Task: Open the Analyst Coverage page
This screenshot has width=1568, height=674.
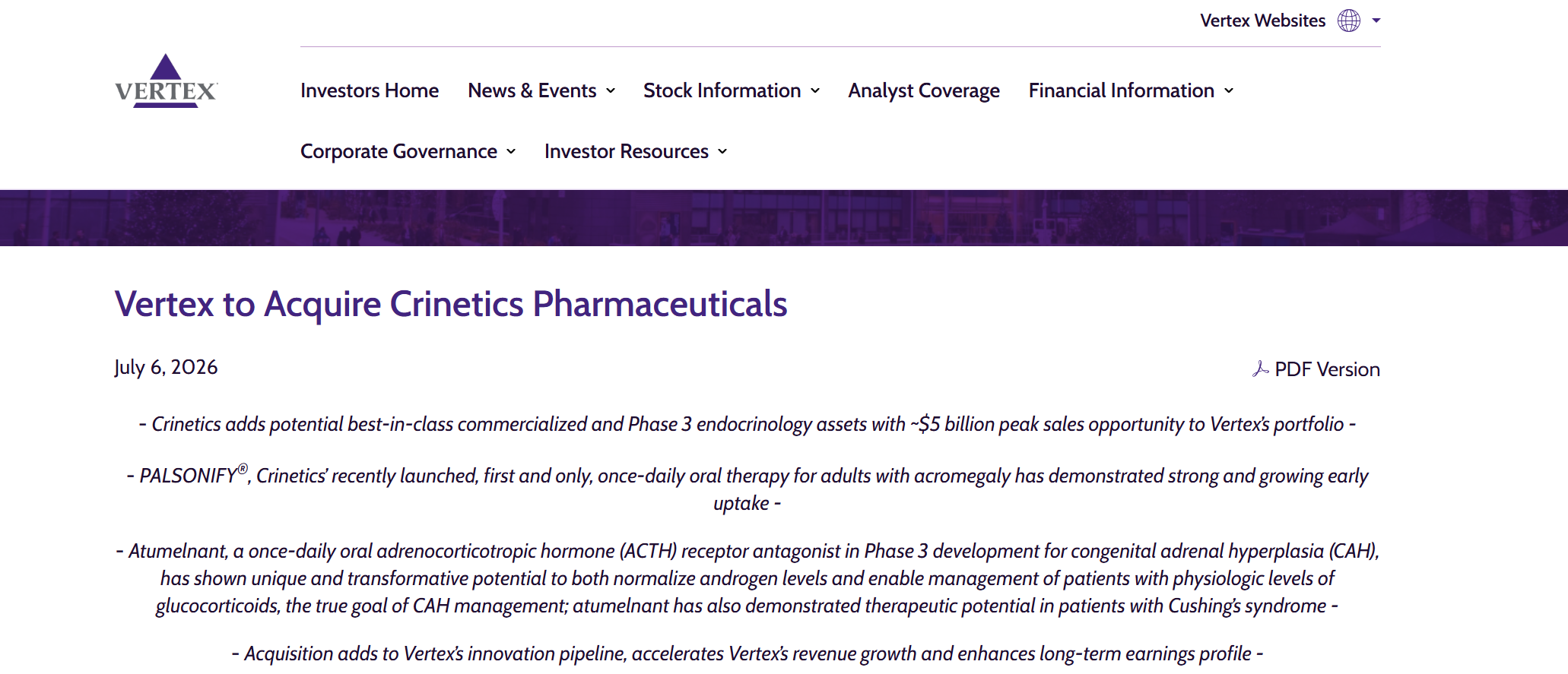Action: click(x=924, y=90)
